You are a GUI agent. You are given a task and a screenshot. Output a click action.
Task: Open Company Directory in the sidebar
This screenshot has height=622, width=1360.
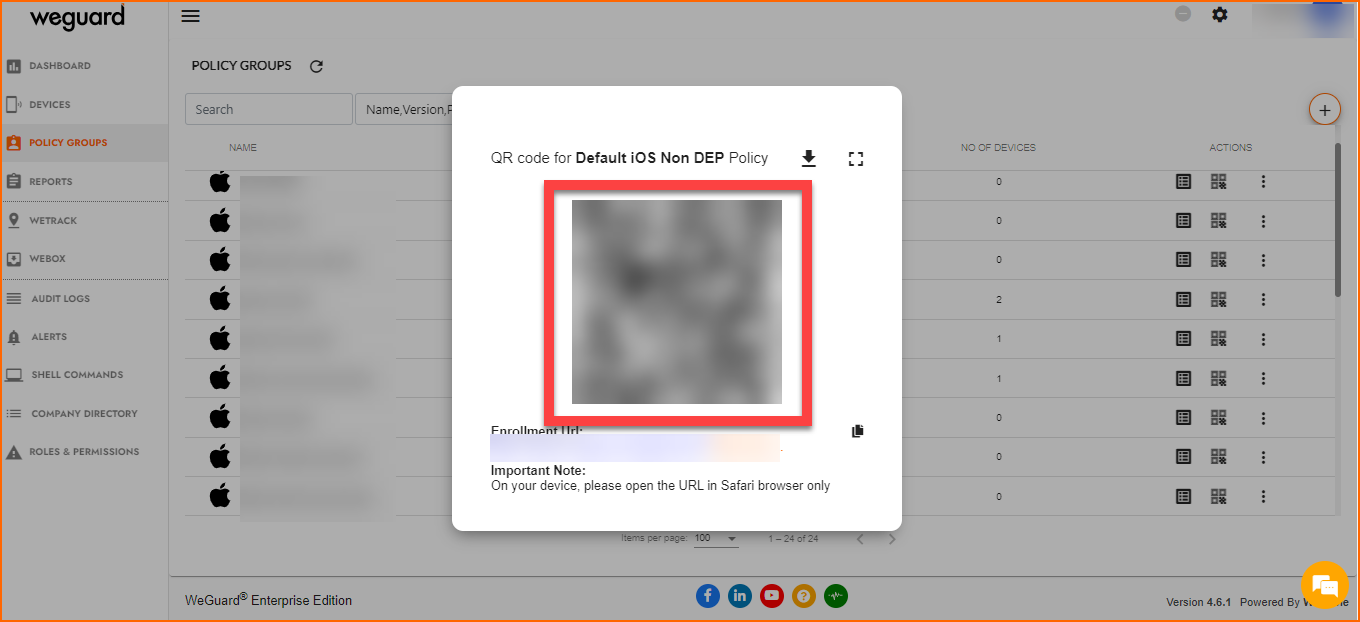coord(84,414)
